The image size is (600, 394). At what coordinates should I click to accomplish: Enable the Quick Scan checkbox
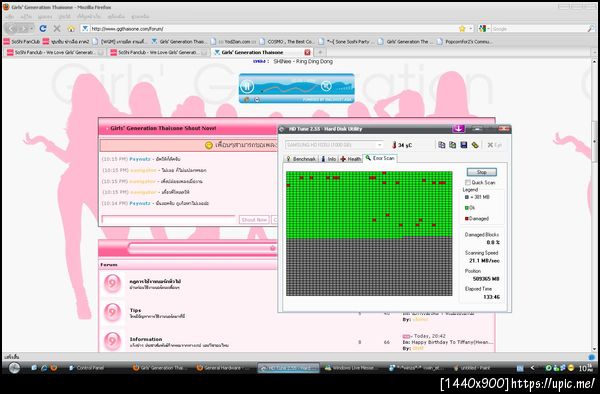468,182
